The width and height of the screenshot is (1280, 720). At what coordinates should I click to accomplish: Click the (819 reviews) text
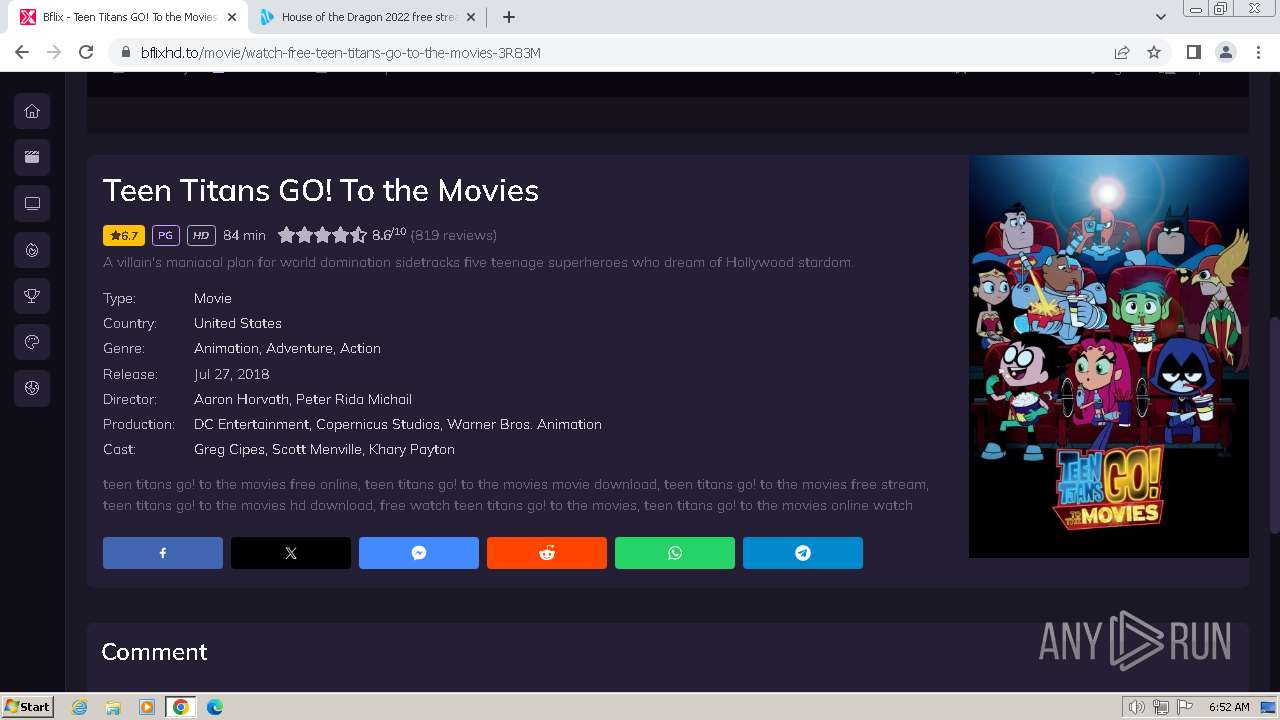[x=453, y=235]
